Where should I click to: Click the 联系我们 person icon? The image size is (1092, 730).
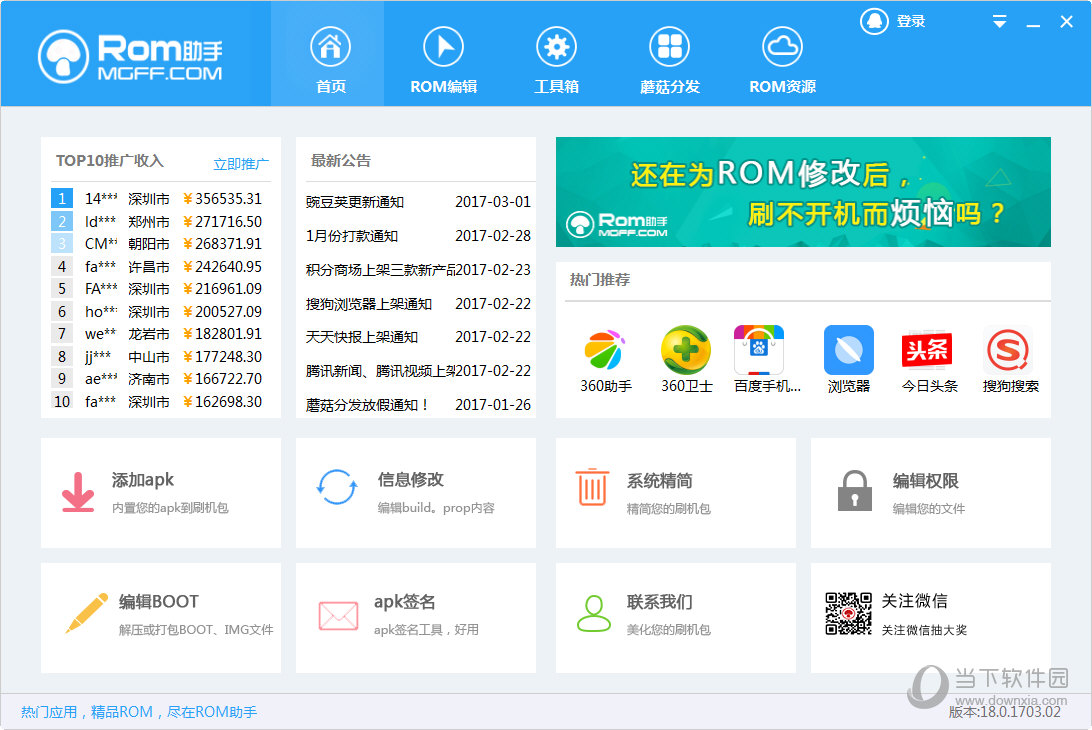(593, 613)
